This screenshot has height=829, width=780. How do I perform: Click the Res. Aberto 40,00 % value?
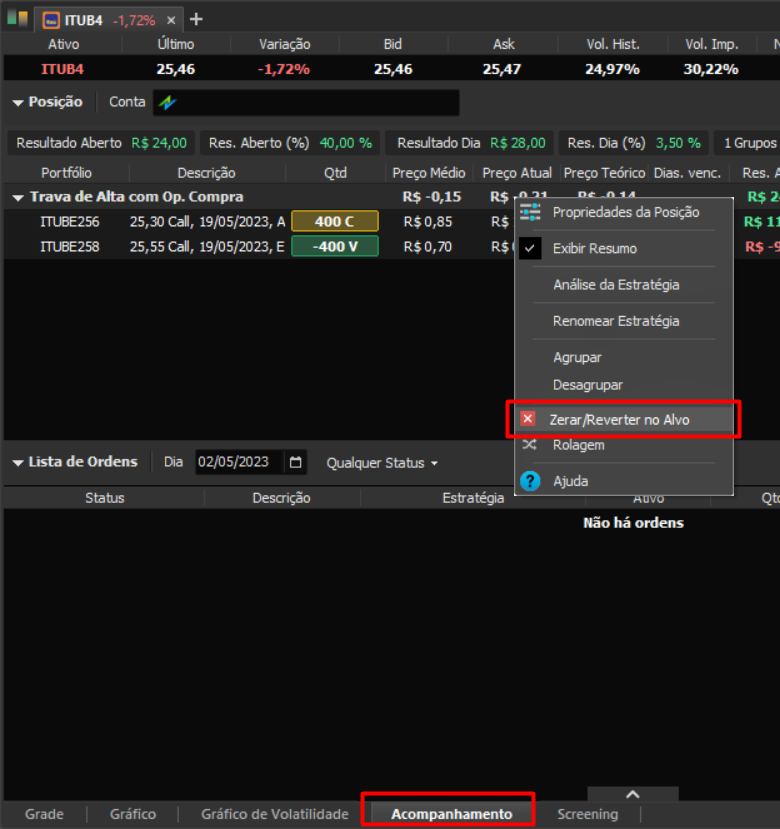tap(345, 143)
